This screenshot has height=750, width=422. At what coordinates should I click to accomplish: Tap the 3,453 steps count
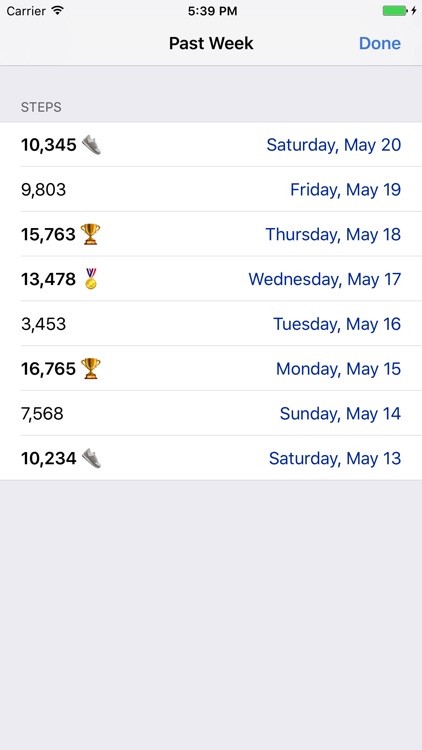pyautogui.click(x=44, y=324)
